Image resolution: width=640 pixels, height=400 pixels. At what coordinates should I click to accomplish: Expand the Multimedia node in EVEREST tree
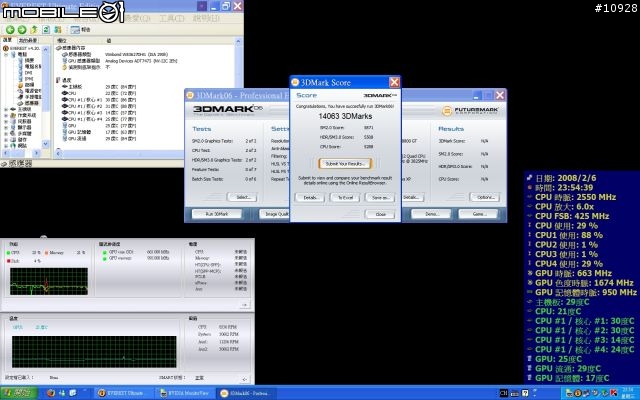click(x=6, y=134)
